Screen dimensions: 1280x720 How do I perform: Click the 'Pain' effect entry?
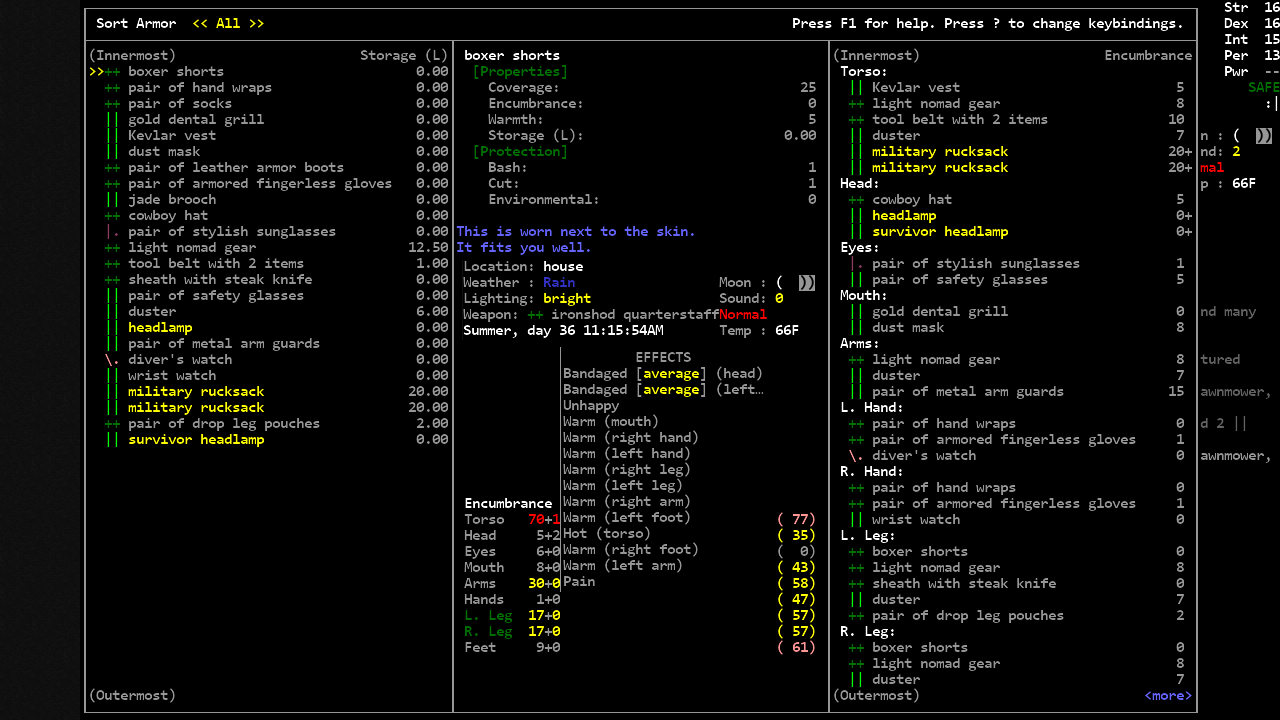coord(579,581)
